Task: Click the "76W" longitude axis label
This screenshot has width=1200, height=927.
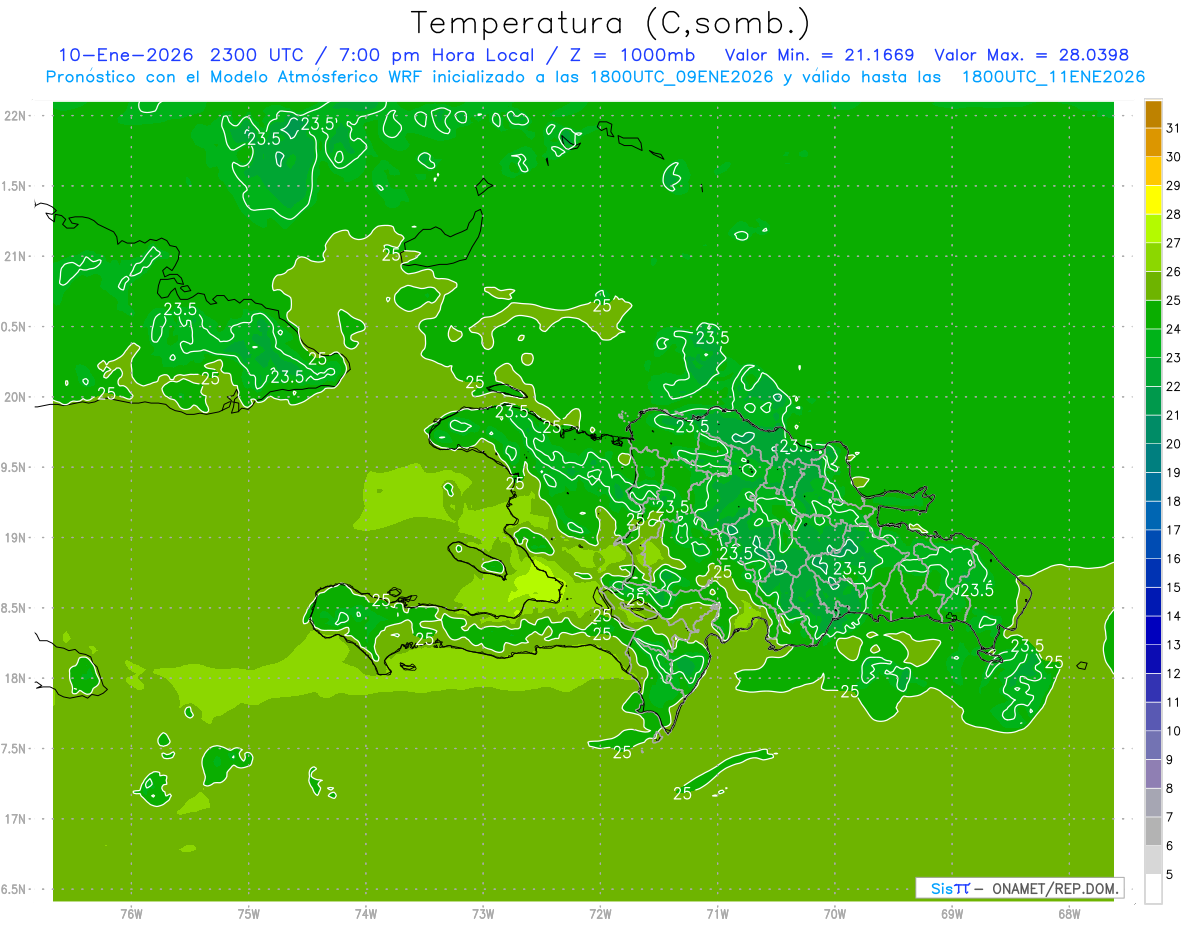Action: tap(131, 913)
